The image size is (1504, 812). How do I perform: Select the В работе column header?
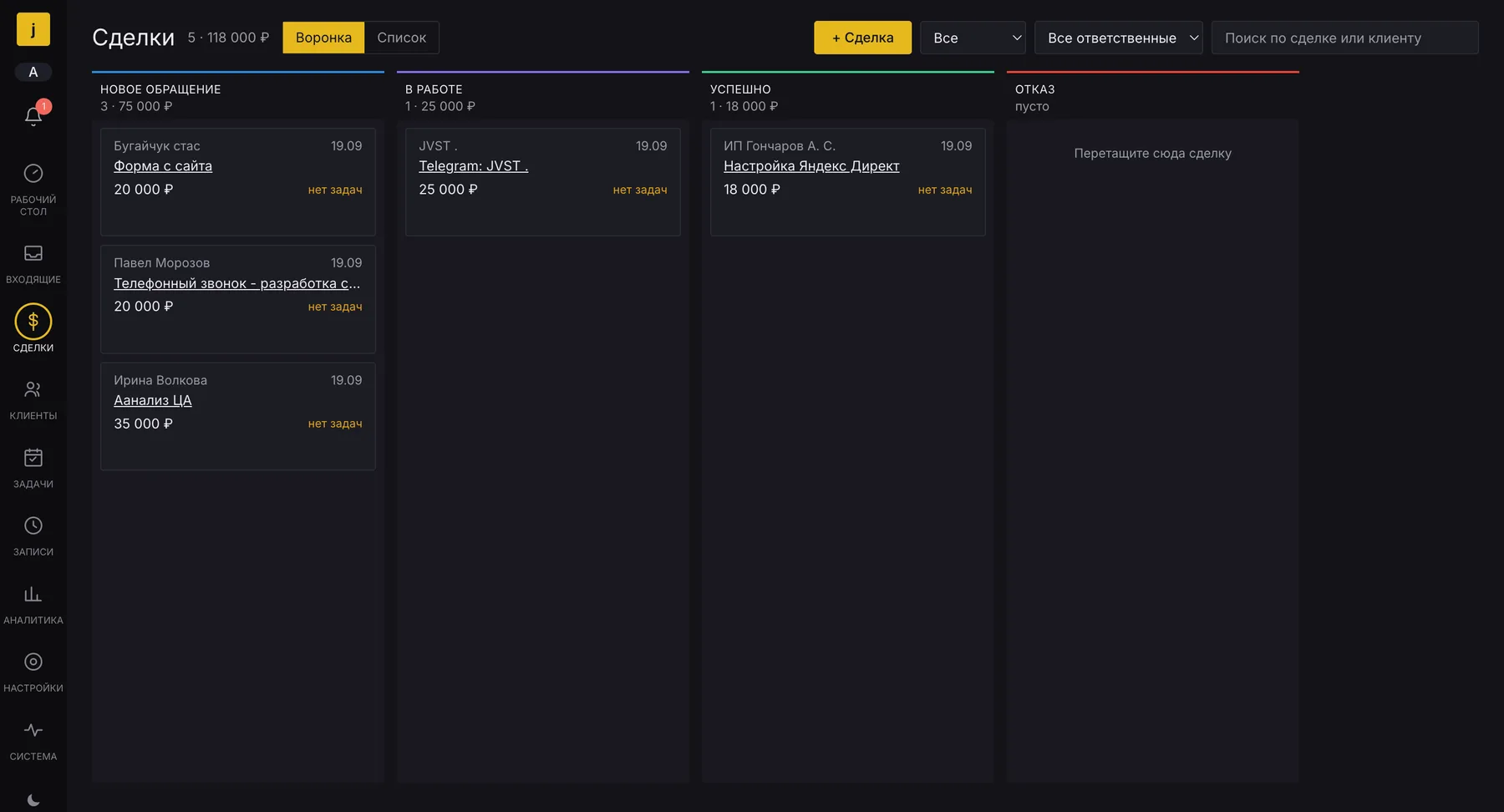[x=434, y=89]
